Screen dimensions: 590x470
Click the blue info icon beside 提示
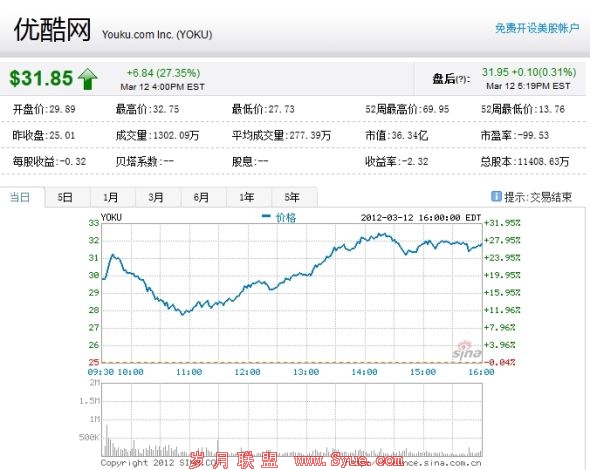click(496, 196)
